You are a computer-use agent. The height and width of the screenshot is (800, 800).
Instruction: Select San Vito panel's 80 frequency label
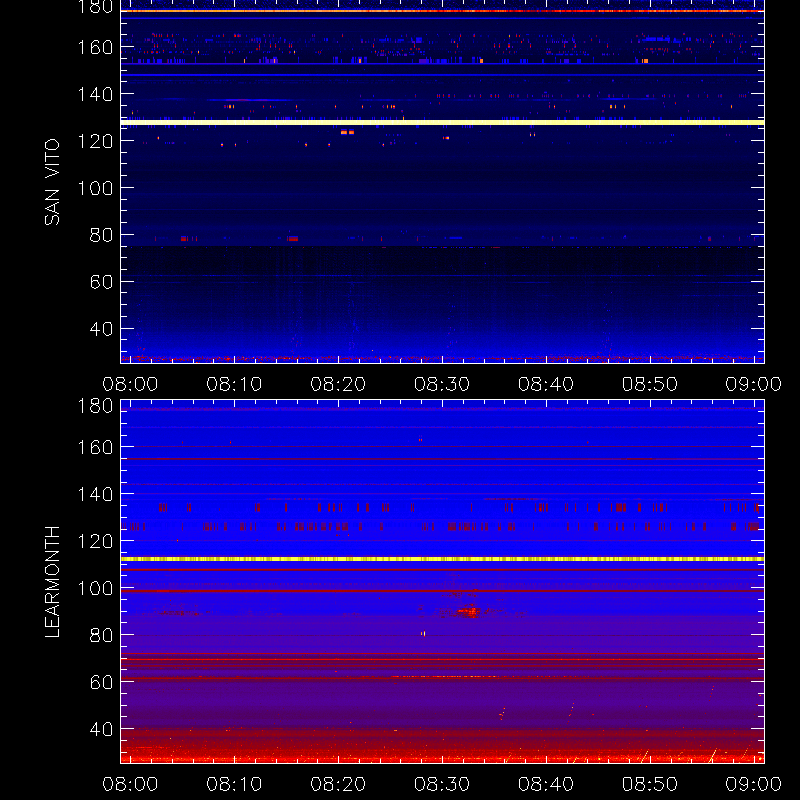tap(101, 235)
